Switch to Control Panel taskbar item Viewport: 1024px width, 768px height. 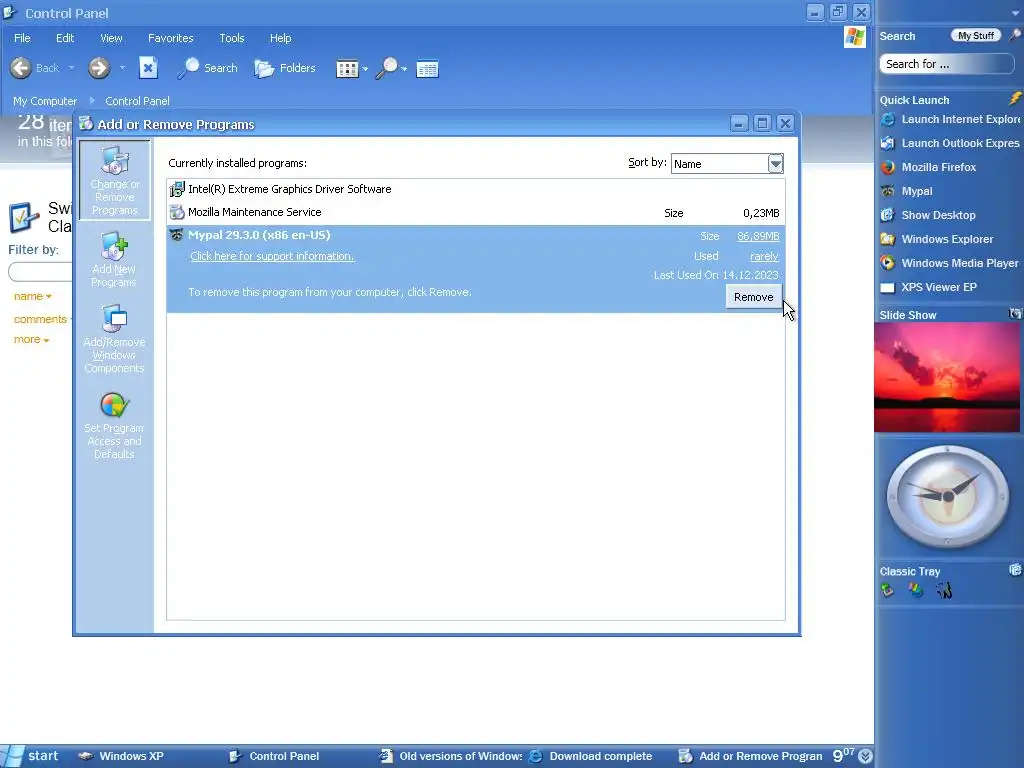coord(274,756)
